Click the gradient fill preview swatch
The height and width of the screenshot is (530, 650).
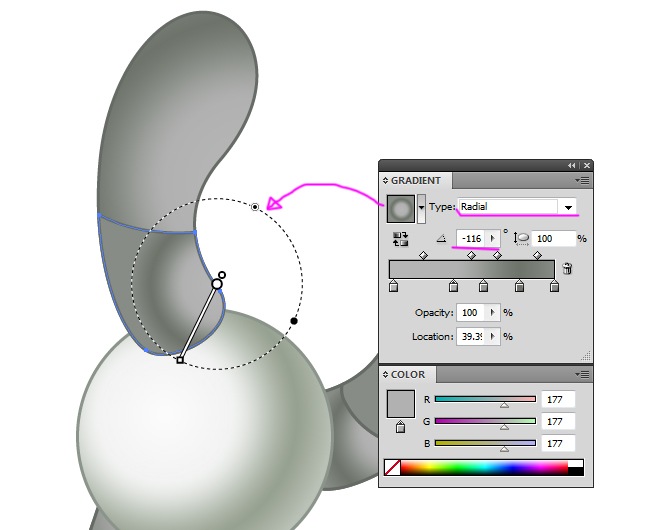pyautogui.click(x=400, y=209)
